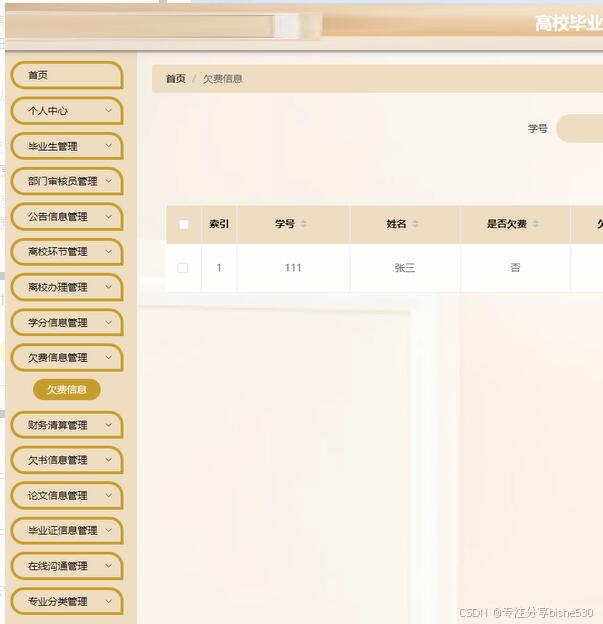Expand the 离校办理管理 chevron arrow

click(108, 287)
